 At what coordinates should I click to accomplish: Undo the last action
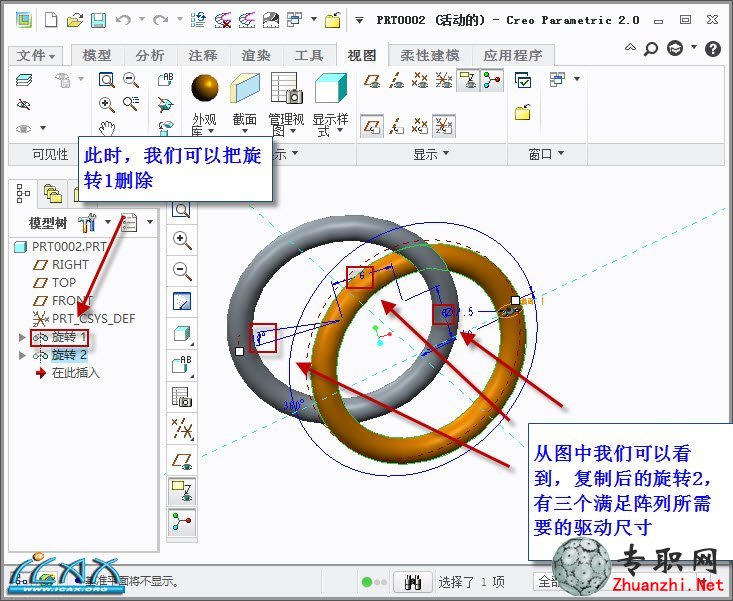coord(123,20)
